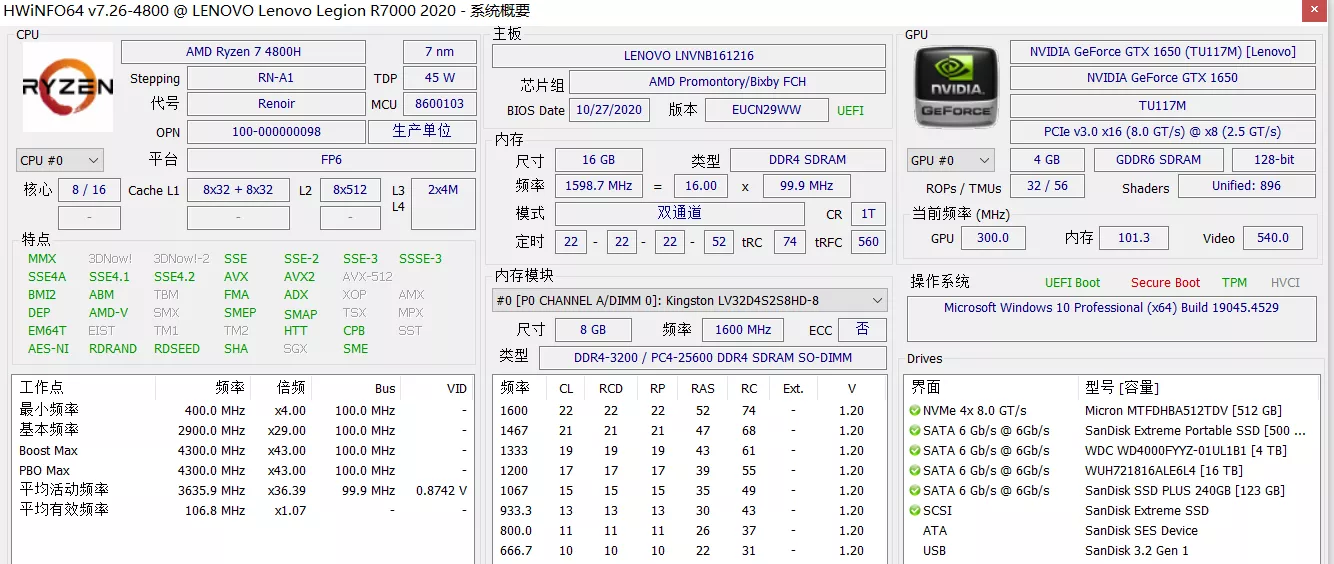Click the greyed AVX-512 feature label

[x=368, y=277]
